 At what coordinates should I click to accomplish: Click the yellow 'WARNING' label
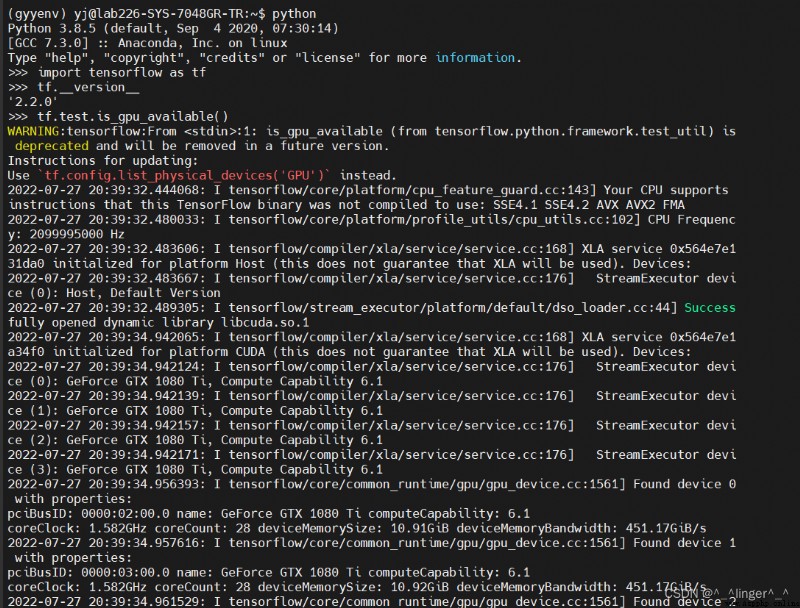coord(33,132)
